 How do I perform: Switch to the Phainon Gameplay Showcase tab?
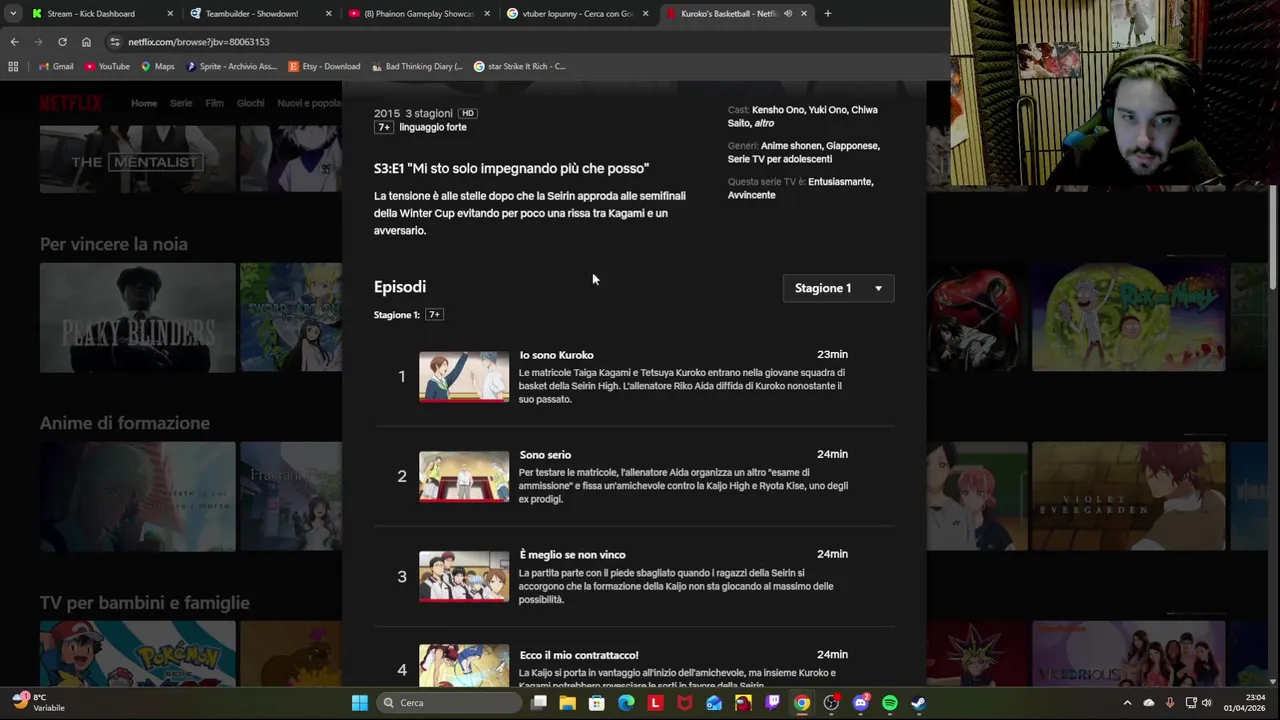(x=420, y=14)
